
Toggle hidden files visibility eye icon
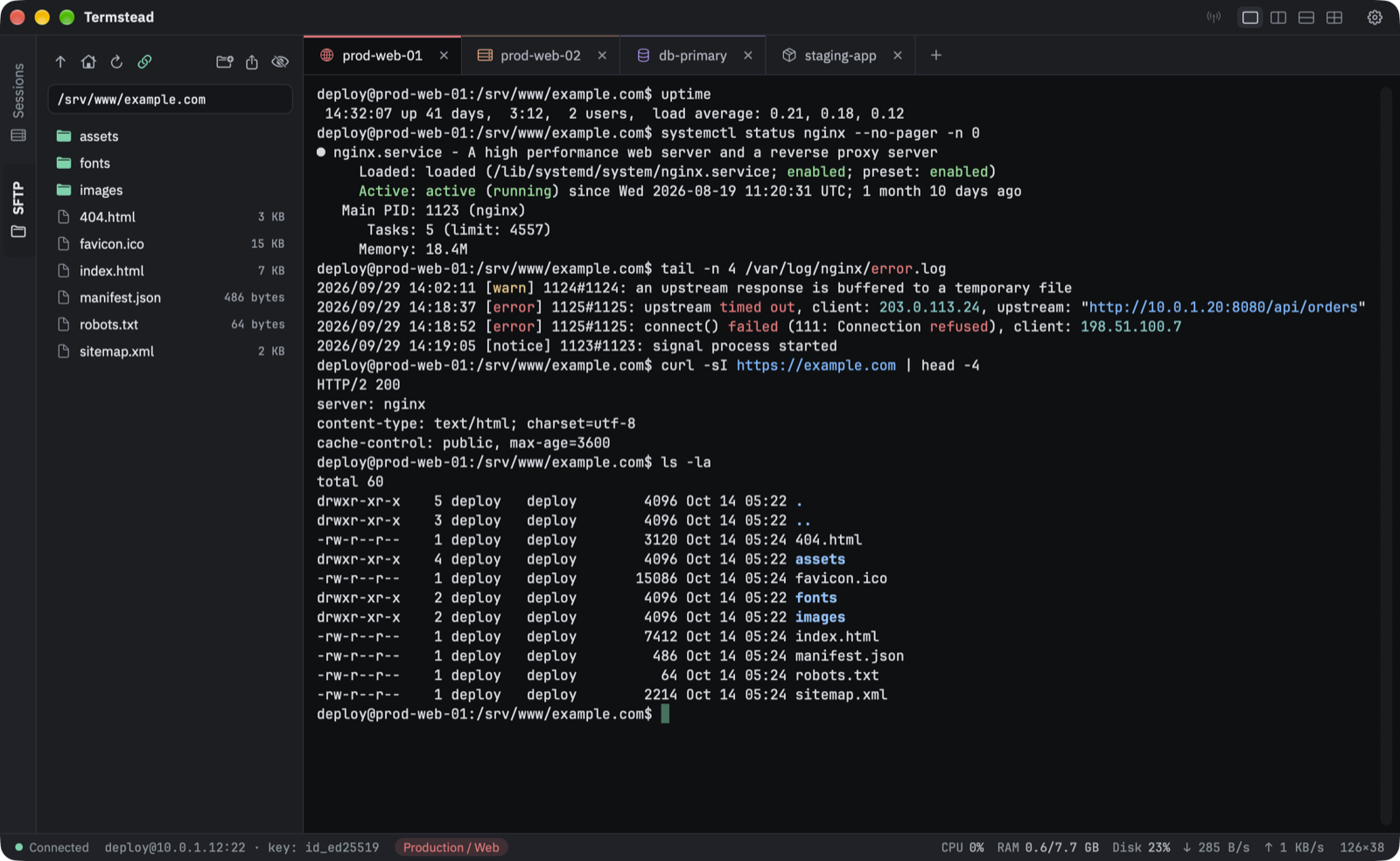(x=280, y=62)
